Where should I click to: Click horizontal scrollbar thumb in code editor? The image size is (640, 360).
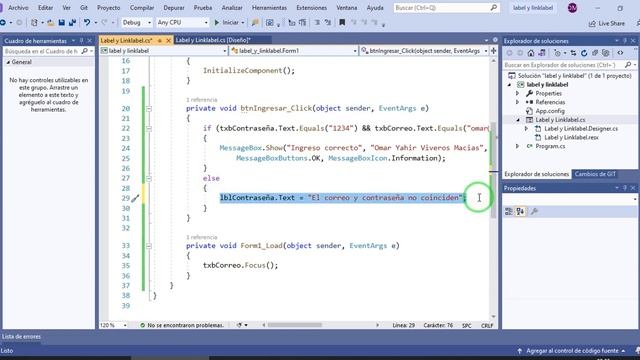coord(295,325)
